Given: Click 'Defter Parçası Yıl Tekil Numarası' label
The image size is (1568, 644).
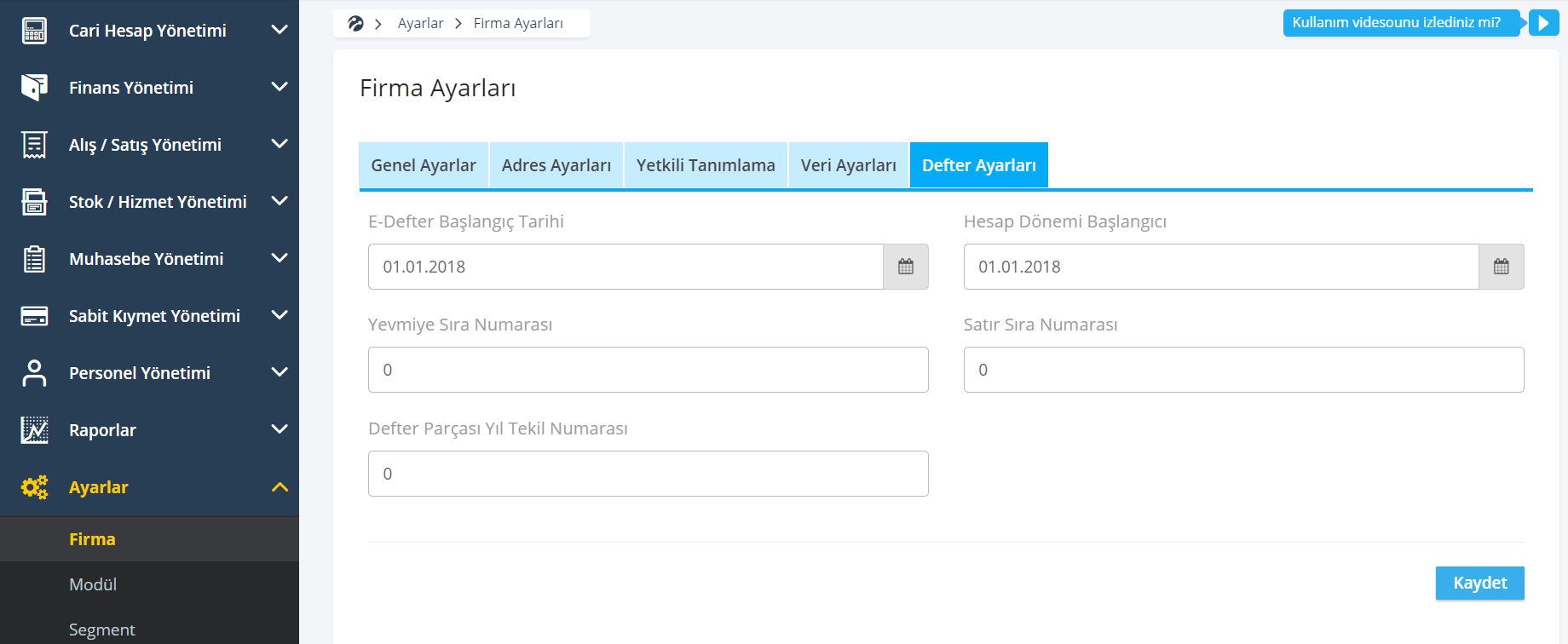Looking at the screenshot, I should (498, 428).
